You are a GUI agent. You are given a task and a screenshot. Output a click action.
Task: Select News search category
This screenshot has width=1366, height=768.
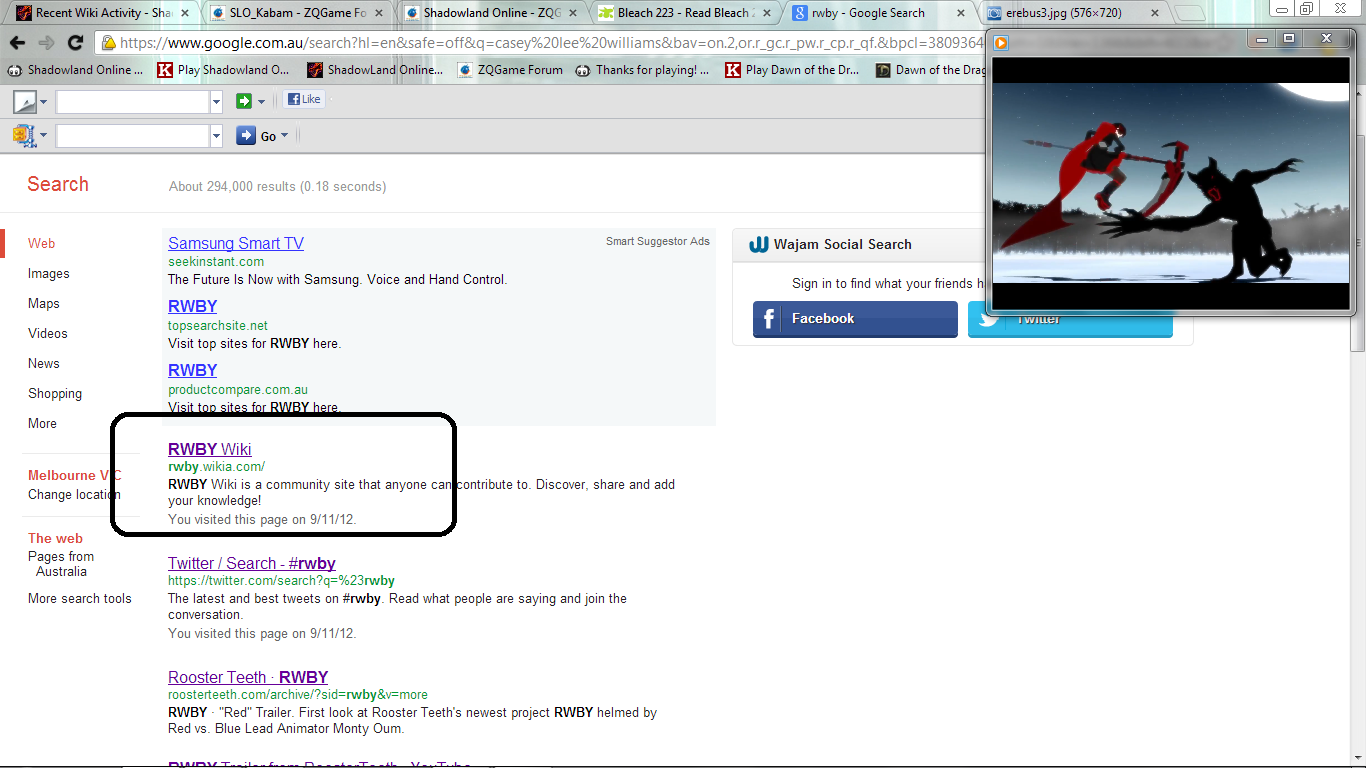pyautogui.click(x=44, y=363)
